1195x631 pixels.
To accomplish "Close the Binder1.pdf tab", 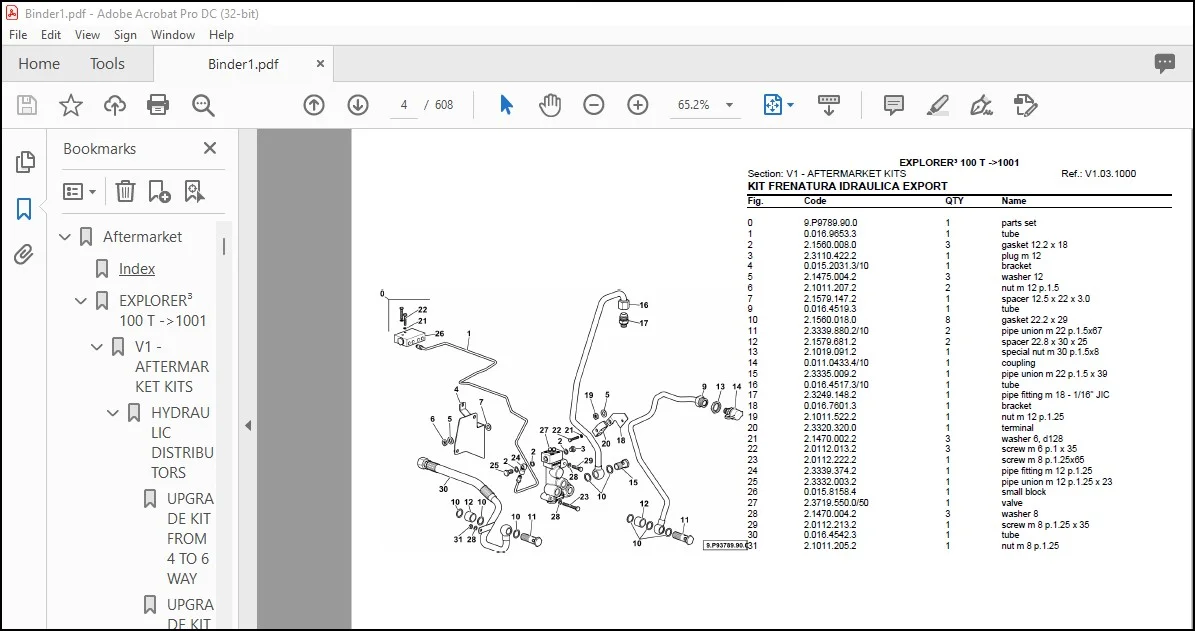I will 321,64.
